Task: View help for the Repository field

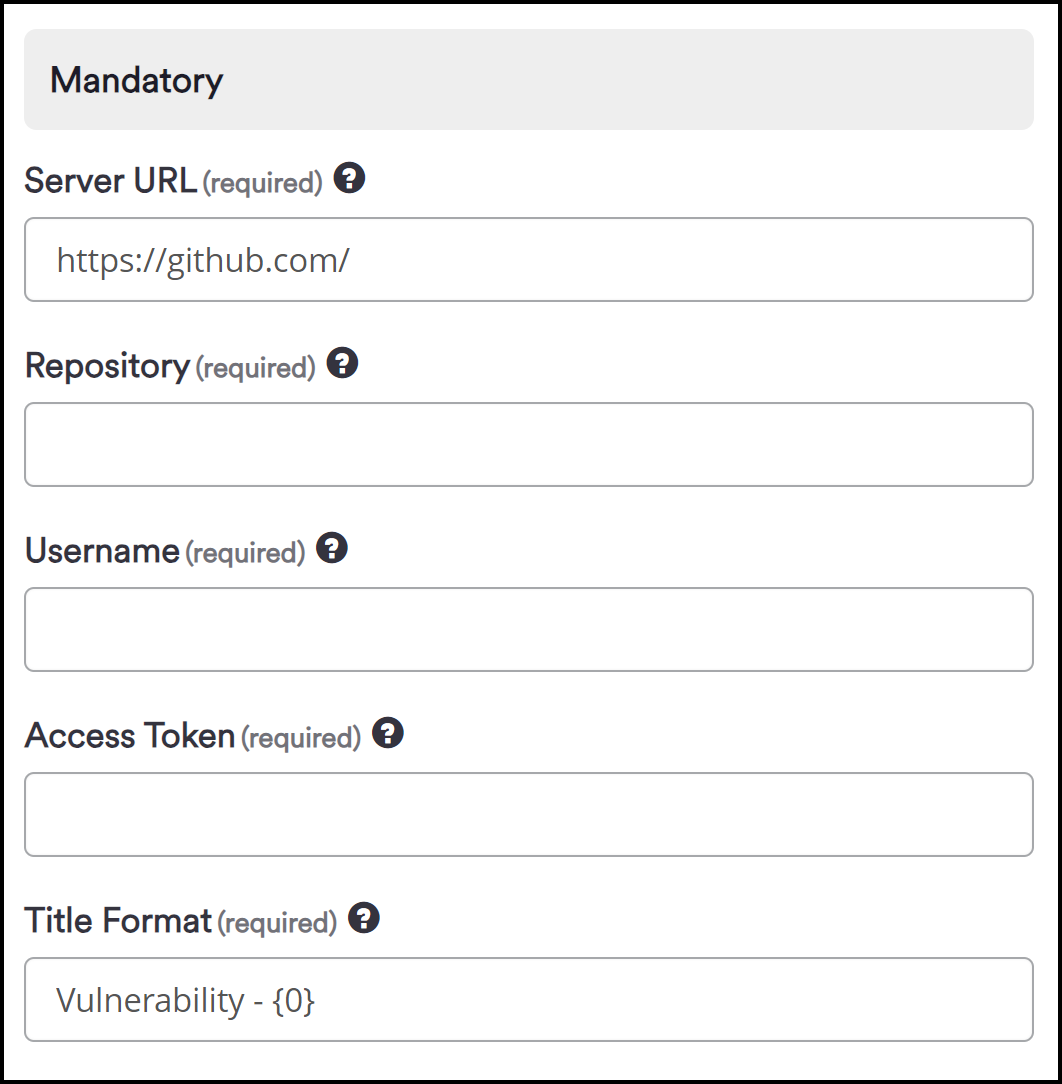Action: [342, 364]
